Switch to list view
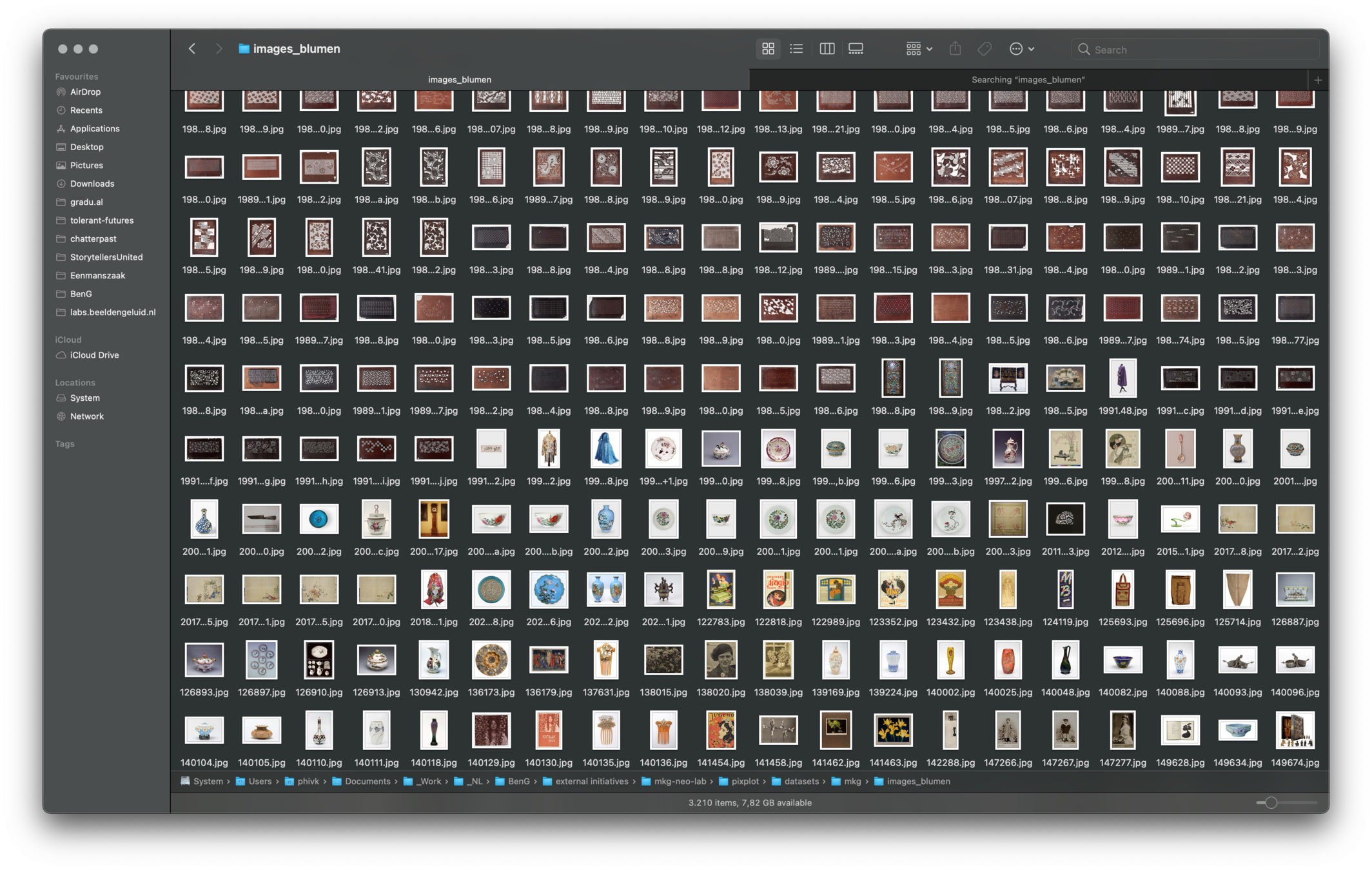The image size is (1372, 870). point(796,49)
